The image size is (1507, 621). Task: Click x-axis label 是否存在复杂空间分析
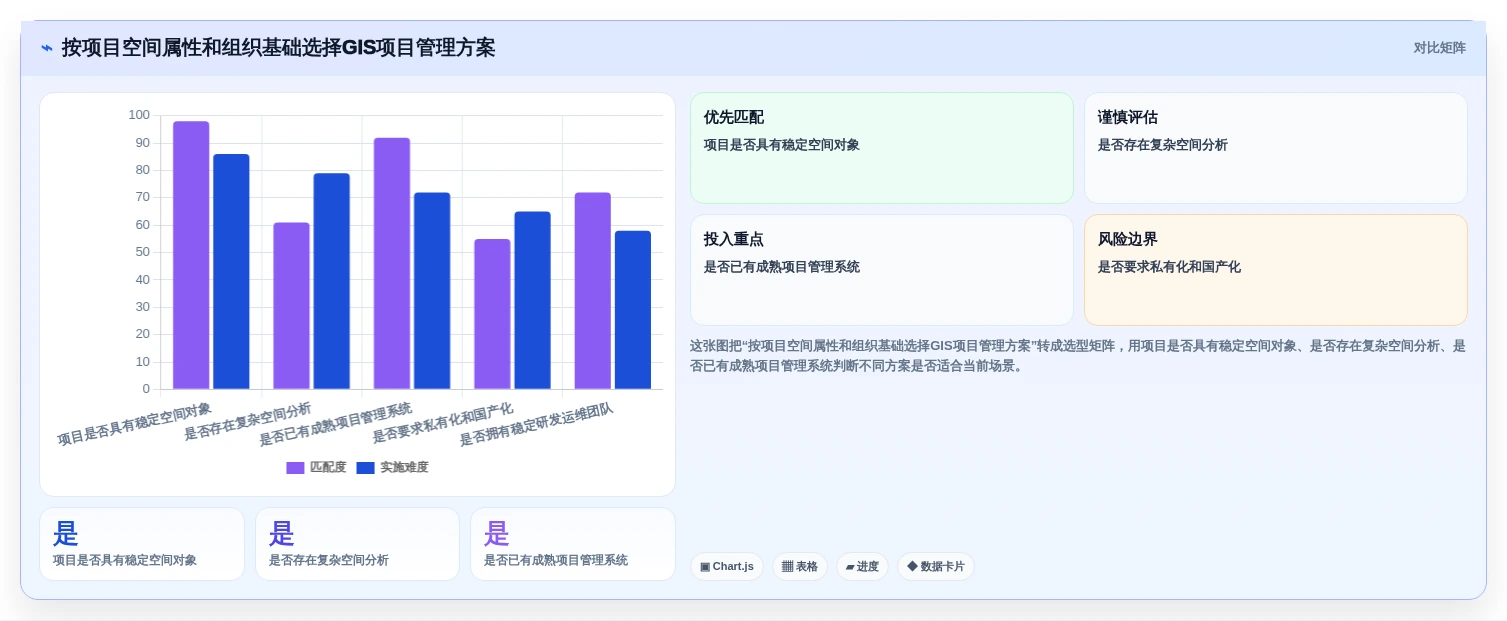coord(248,421)
